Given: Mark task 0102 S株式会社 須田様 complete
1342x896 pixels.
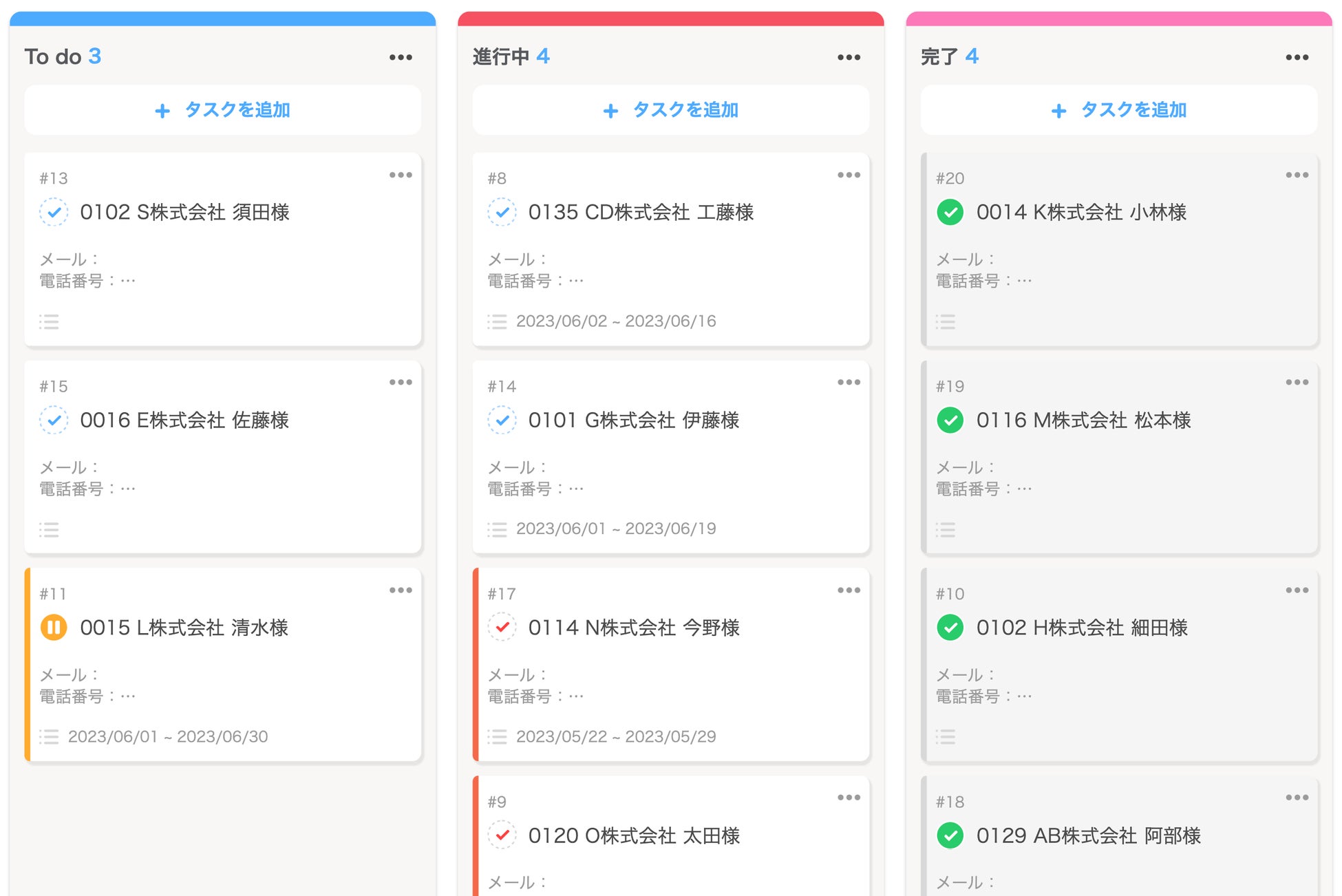Looking at the screenshot, I should click(x=54, y=212).
